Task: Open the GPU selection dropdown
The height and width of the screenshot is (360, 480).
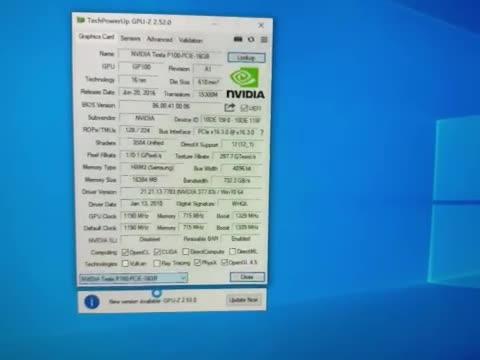Action: click(x=133, y=278)
